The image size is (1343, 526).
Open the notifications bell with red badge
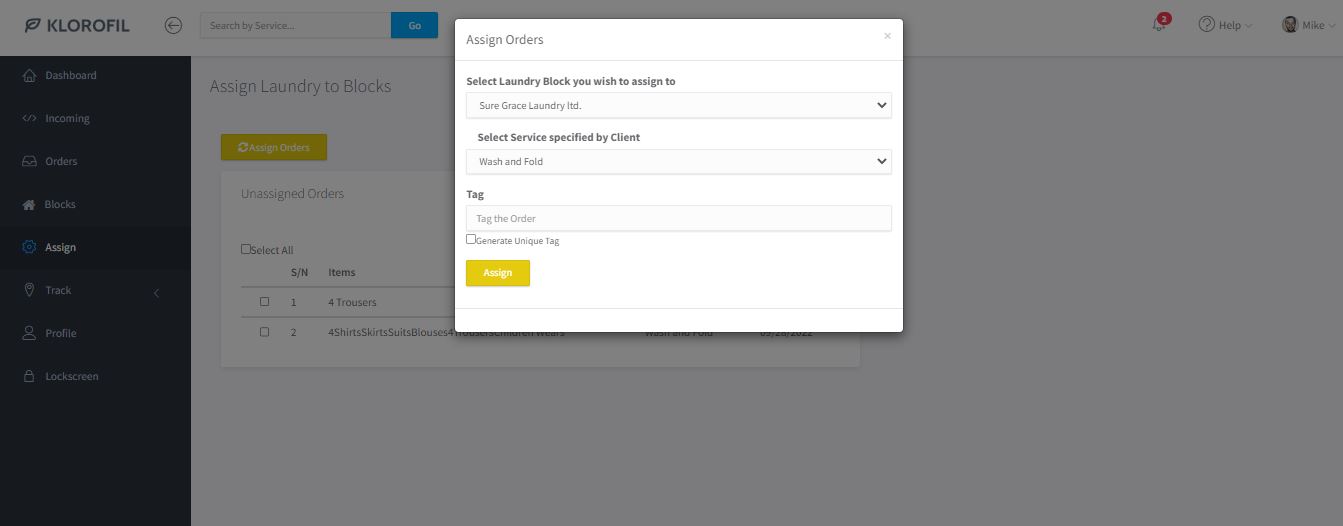[1160, 24]
